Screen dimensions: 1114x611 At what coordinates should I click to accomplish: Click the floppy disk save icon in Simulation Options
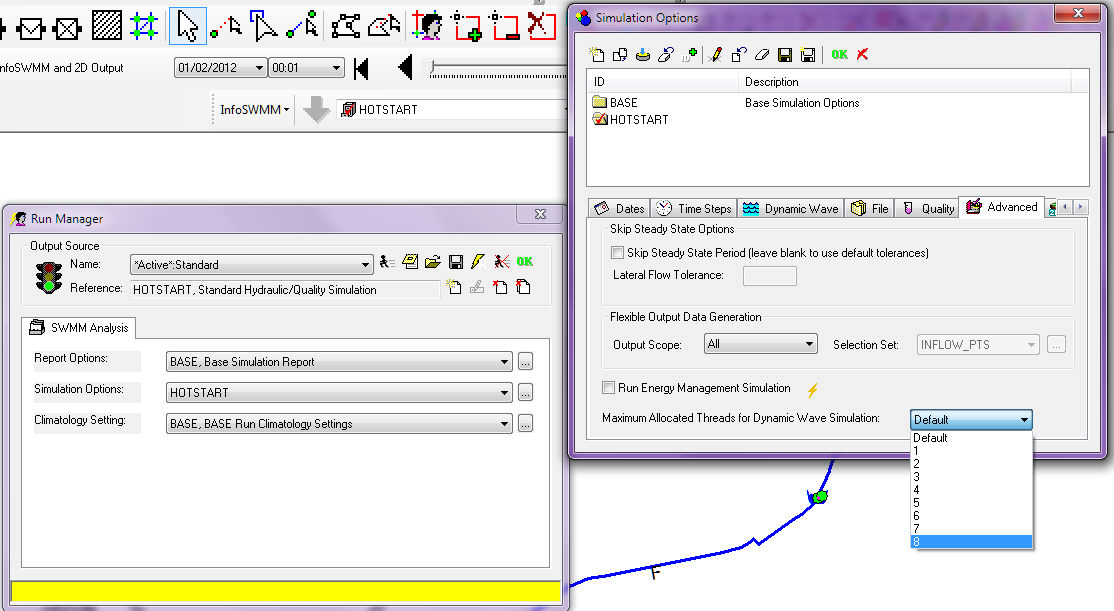coord(785,55)
